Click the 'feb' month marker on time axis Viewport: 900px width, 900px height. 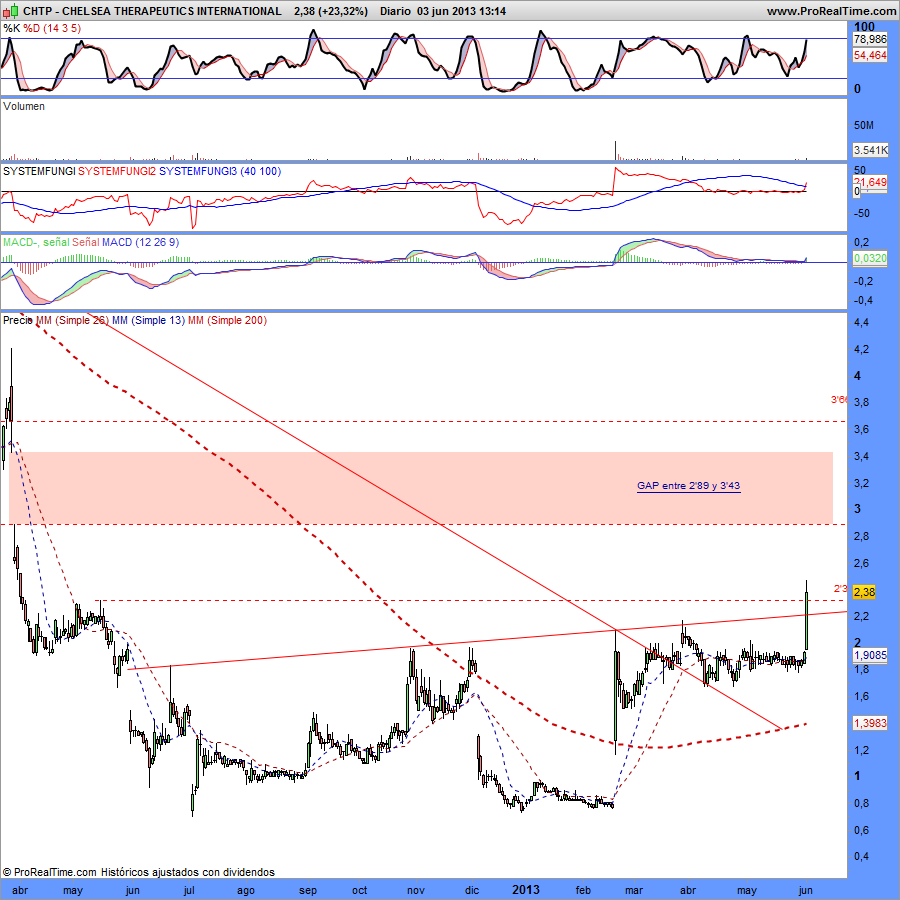(x=583, y=890)
